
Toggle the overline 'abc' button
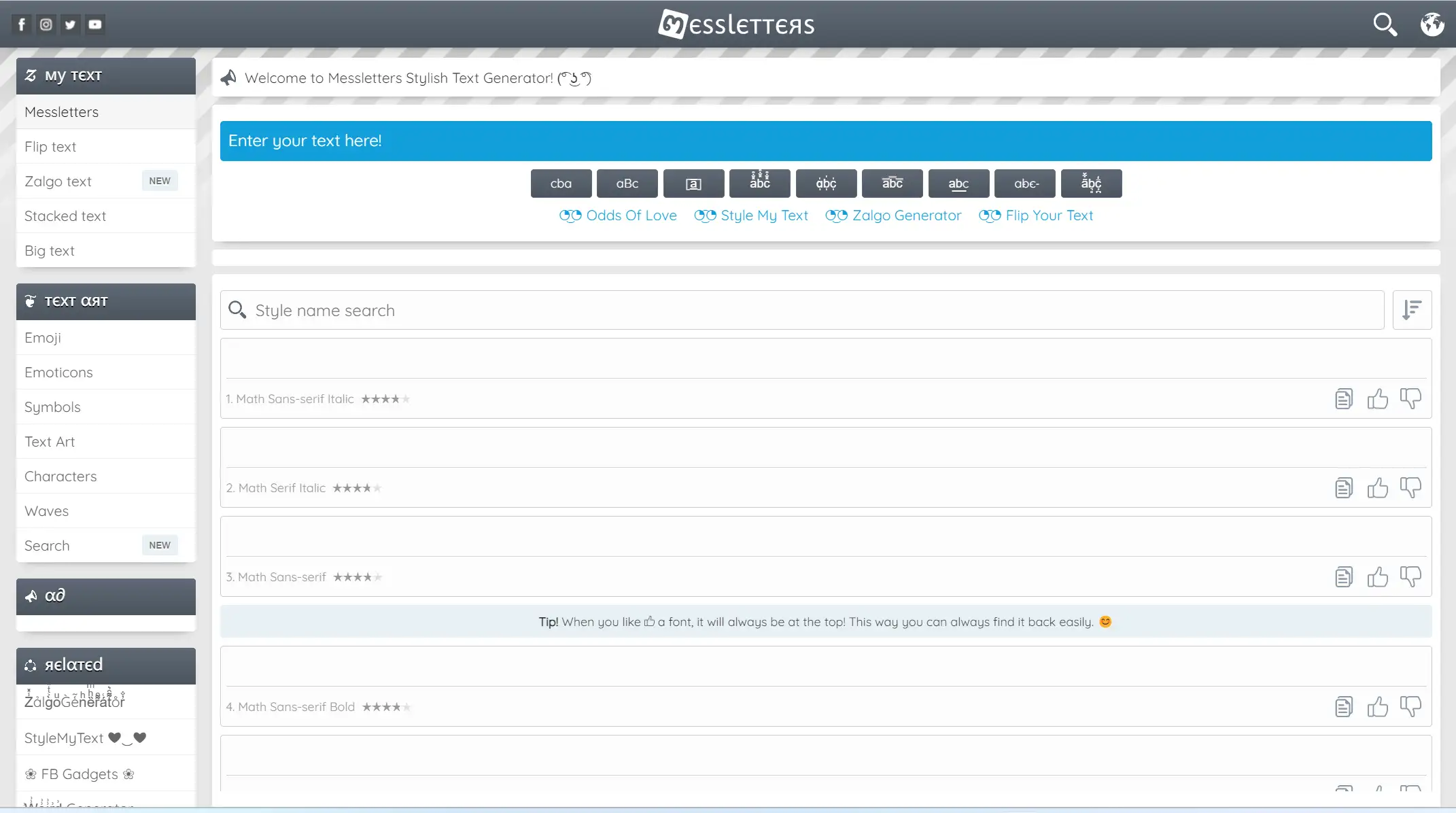[892, 184]
